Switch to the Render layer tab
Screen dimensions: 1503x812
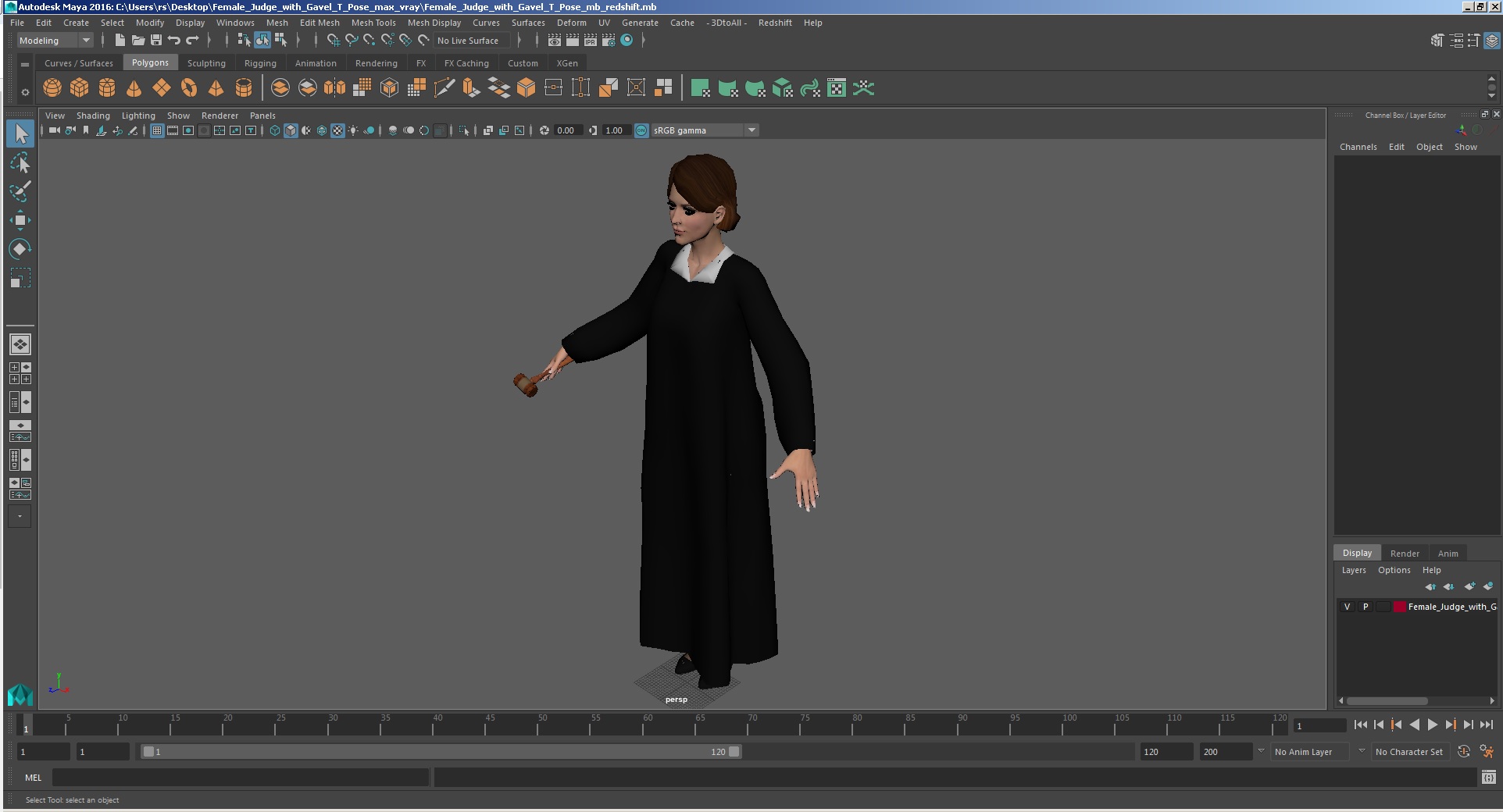(x=1405, y=554)
